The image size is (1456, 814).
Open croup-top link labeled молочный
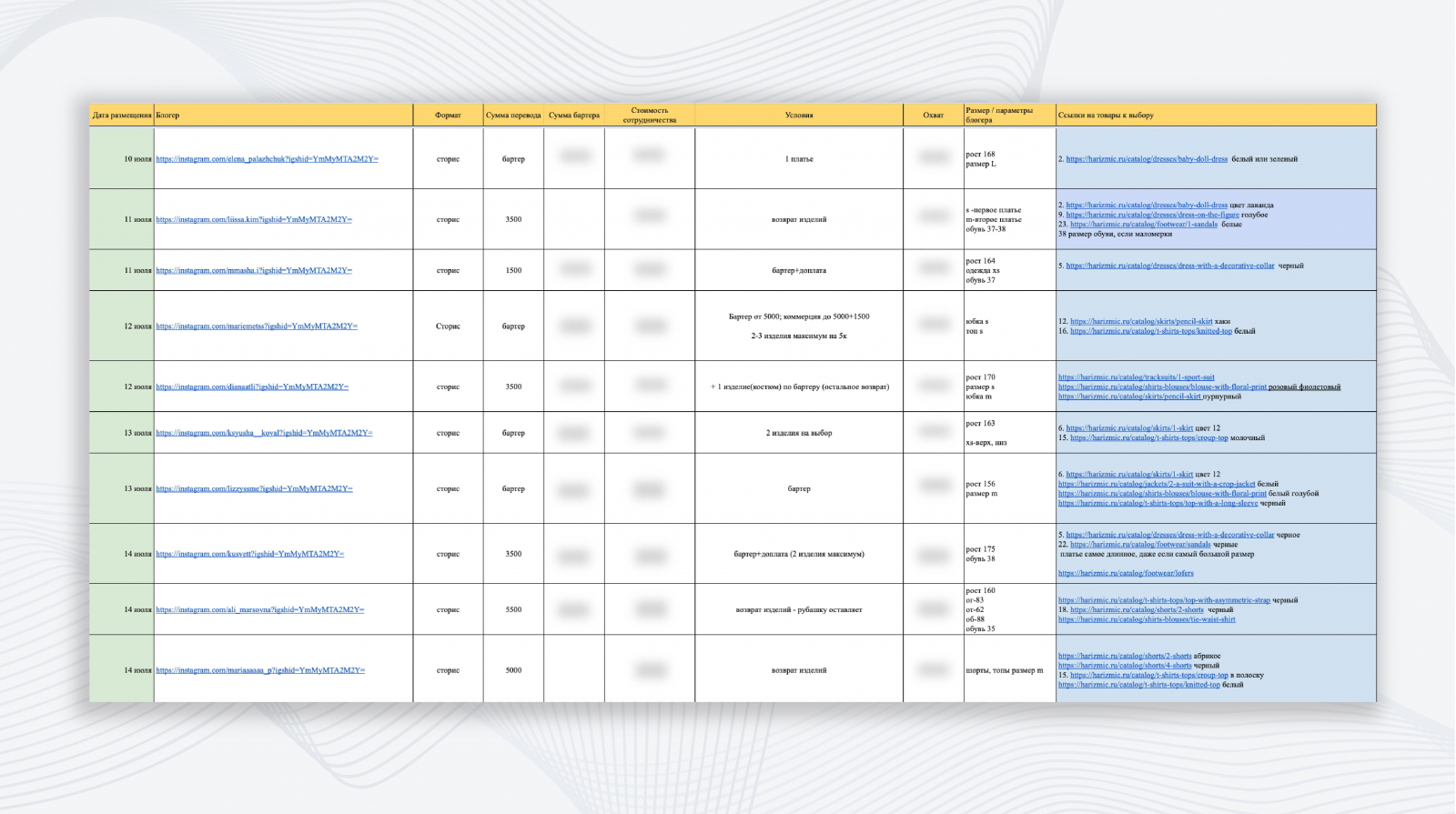pos(1149,437)
